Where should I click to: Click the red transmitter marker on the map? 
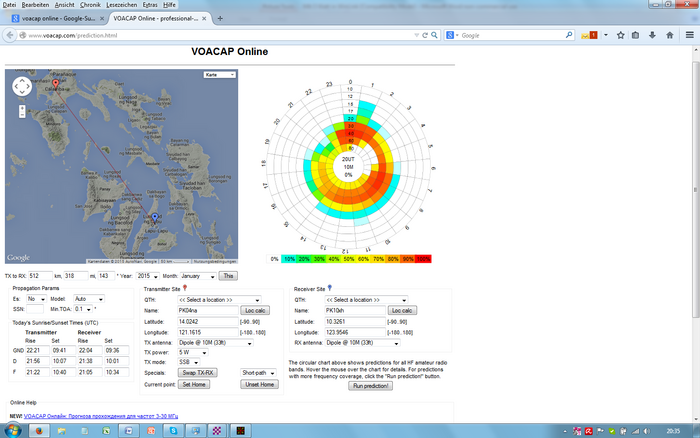click(x=55, y=83)
